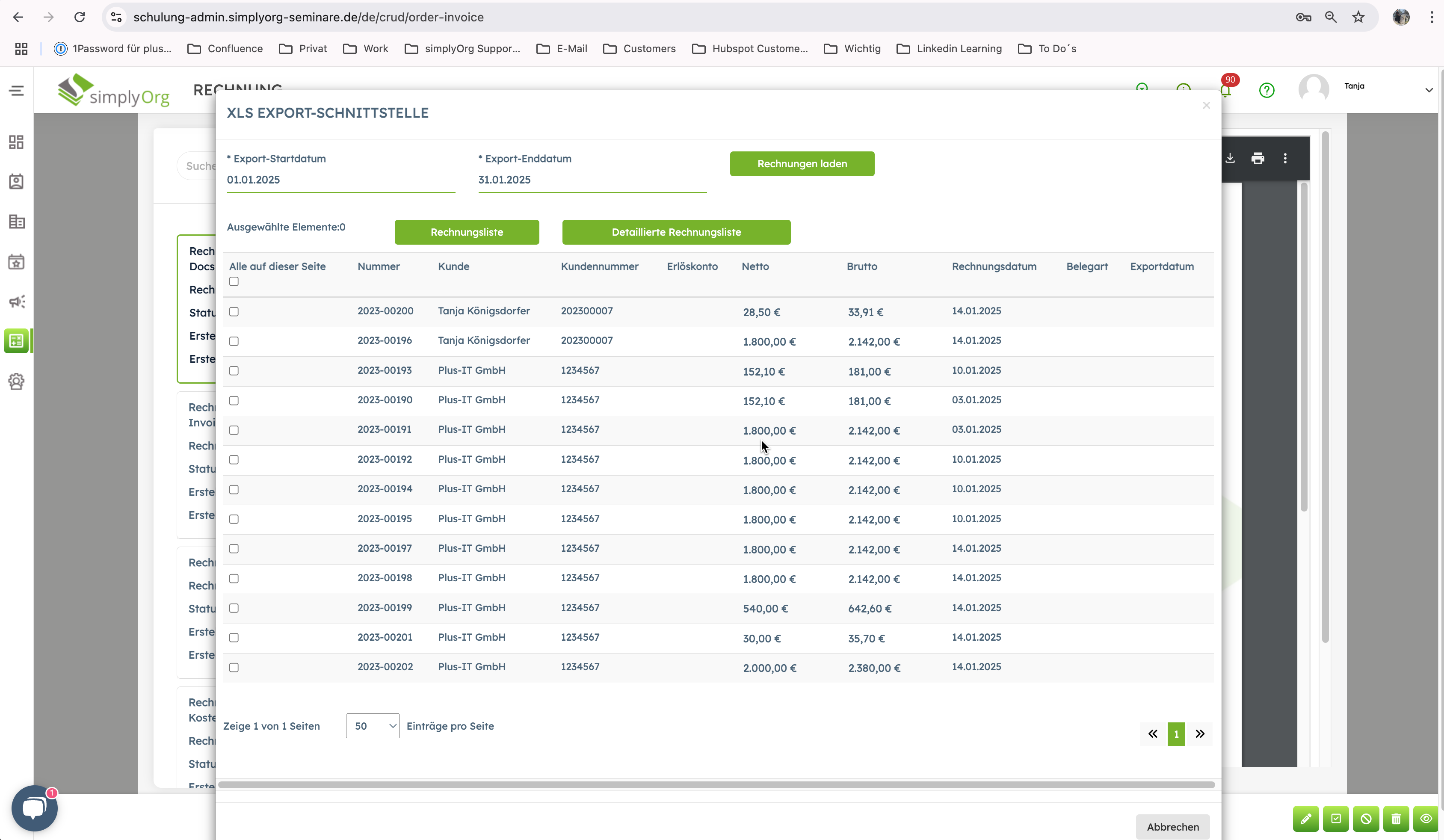Screen dimensions: 1444x840
Task: Click the chat support bubble icon
Action: 34,808
